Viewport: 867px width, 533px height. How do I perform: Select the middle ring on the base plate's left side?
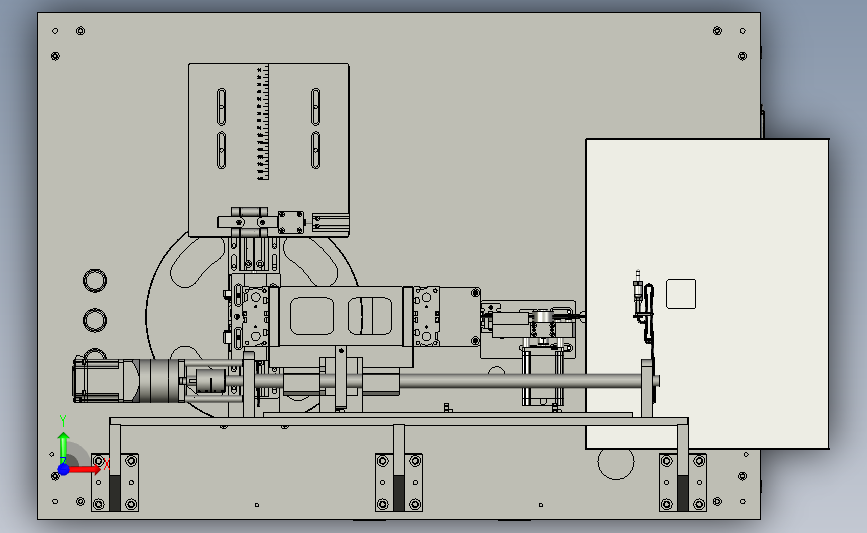(x=95, y=320)
